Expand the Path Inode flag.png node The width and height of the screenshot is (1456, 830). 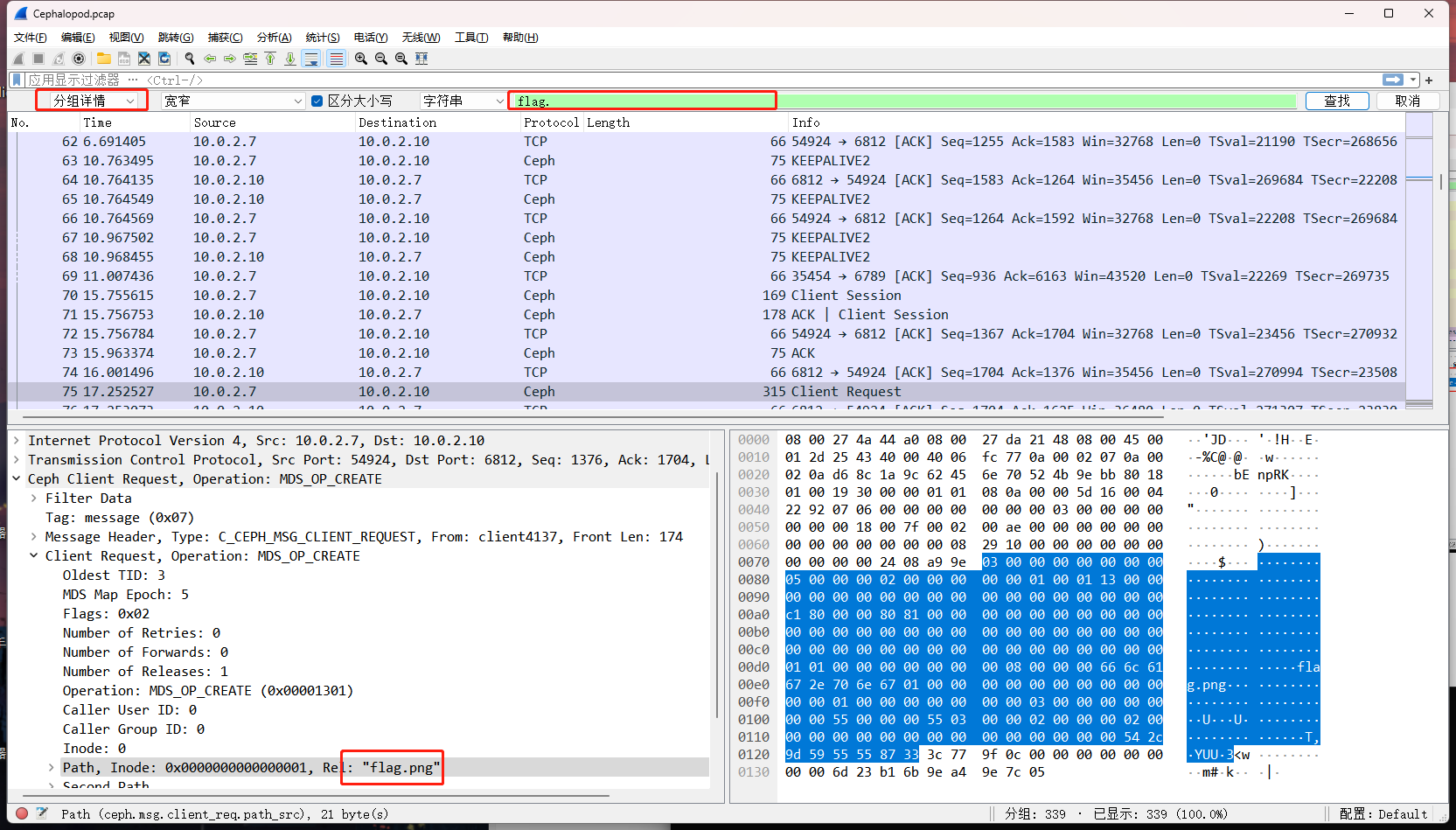(x=52, y=768)
